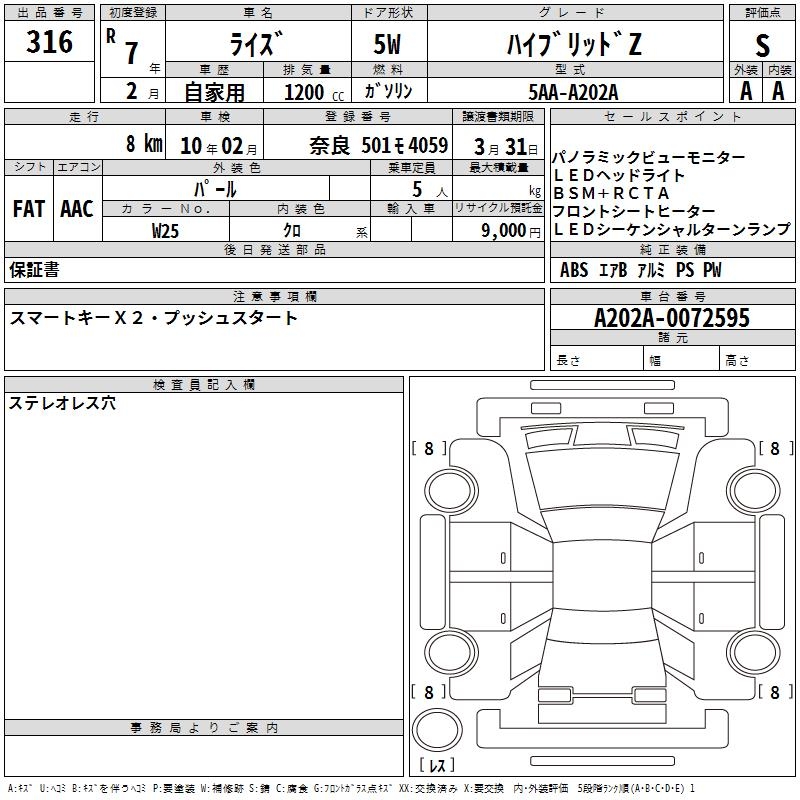
Task: Select the 高さ dimension field
Action: (757, 359)
